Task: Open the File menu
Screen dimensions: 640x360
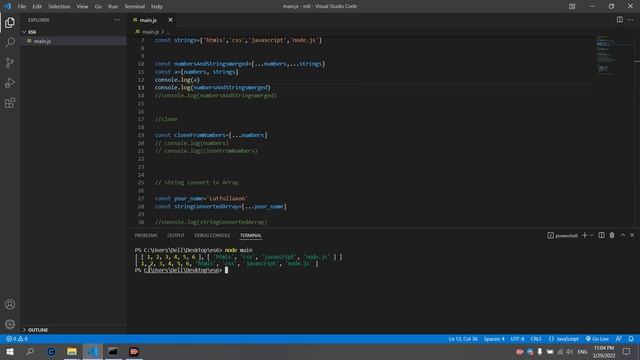Action: pos(22,7)
